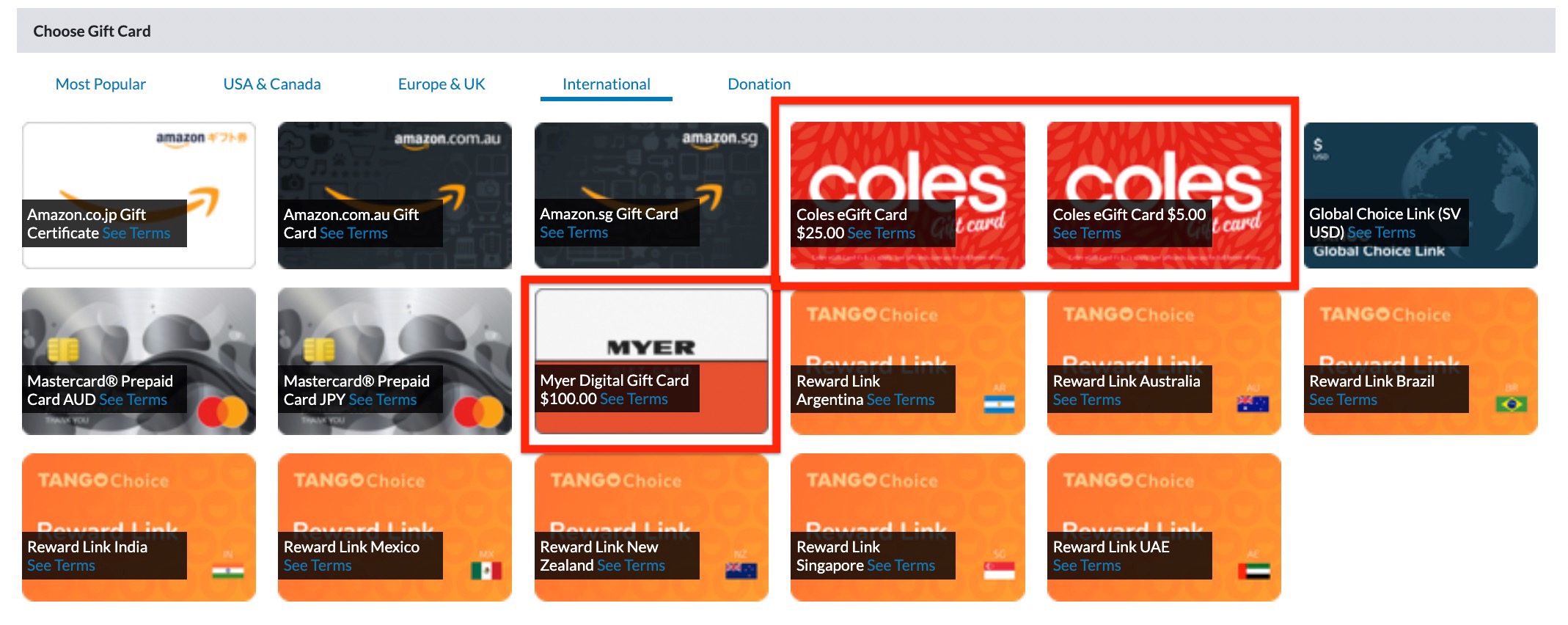The image size is (1568, 625).
Task: Click the UAE flag on Reward Link card
Action: pyautogui.click(x=1254, y=571)
